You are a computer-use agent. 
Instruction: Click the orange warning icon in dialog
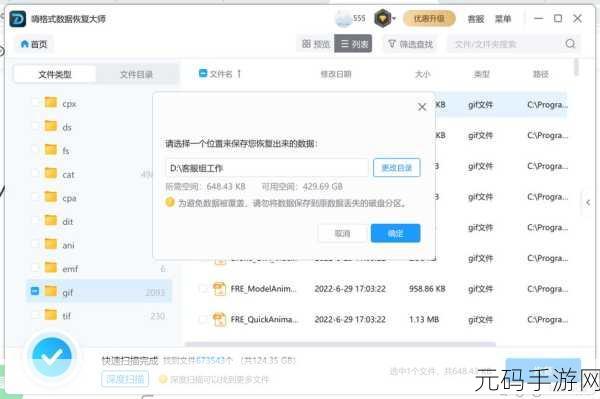click(170, 202)
